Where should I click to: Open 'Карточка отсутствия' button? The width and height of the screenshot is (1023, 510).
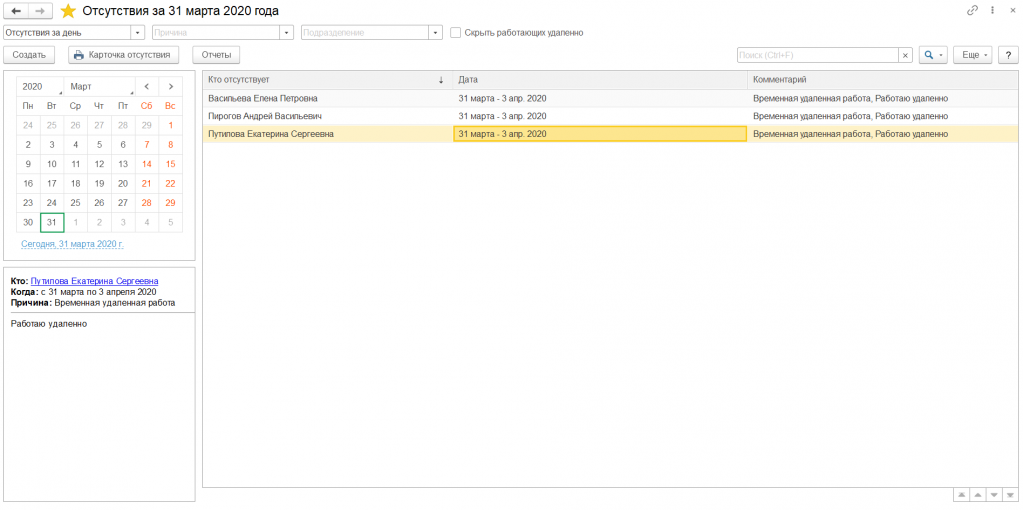coord(124,55)
